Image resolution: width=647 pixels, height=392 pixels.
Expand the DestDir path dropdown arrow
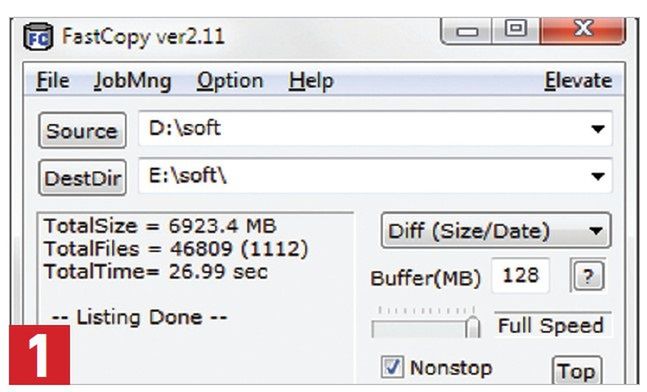coord(597,176)
